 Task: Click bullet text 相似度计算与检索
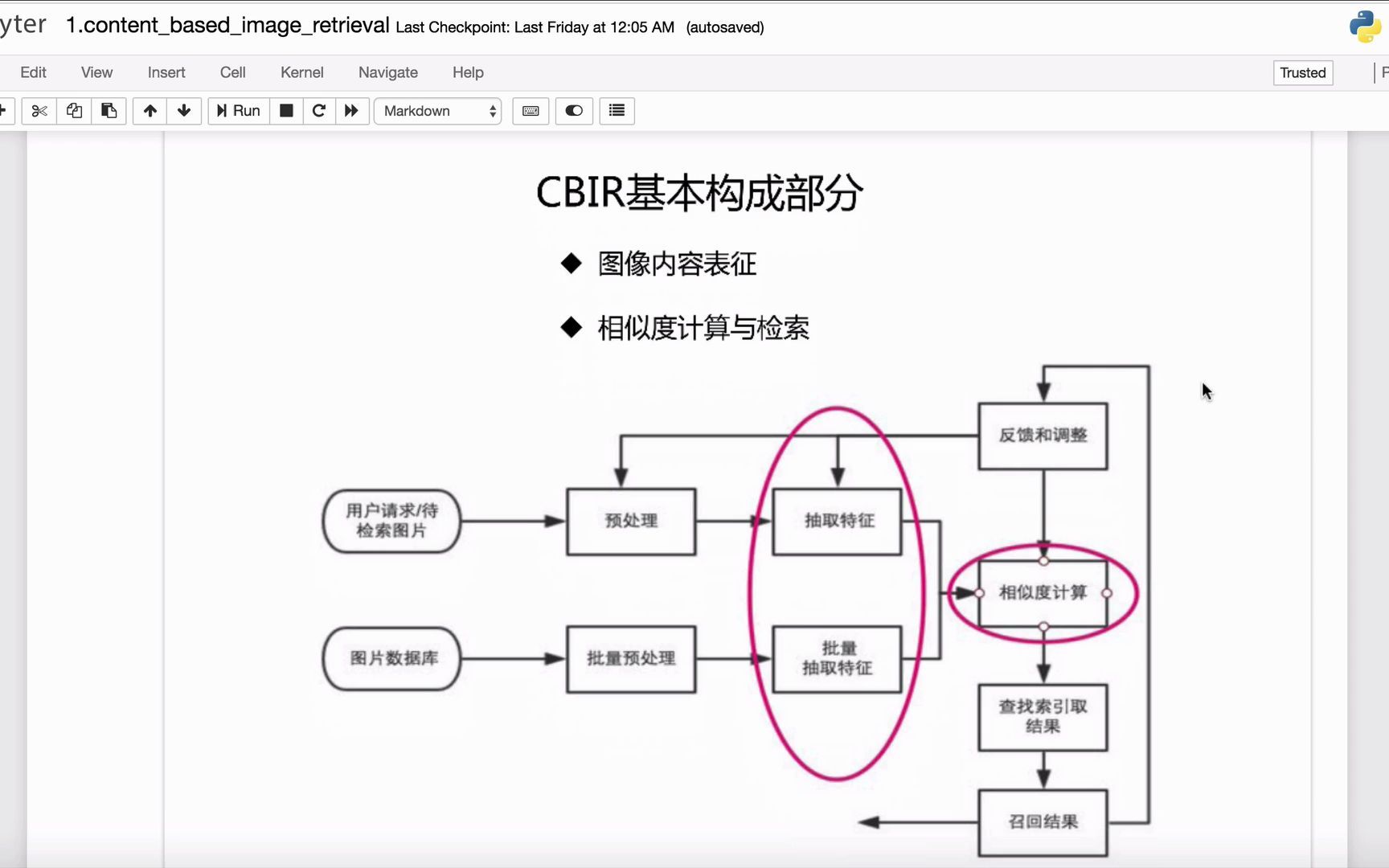703,328
